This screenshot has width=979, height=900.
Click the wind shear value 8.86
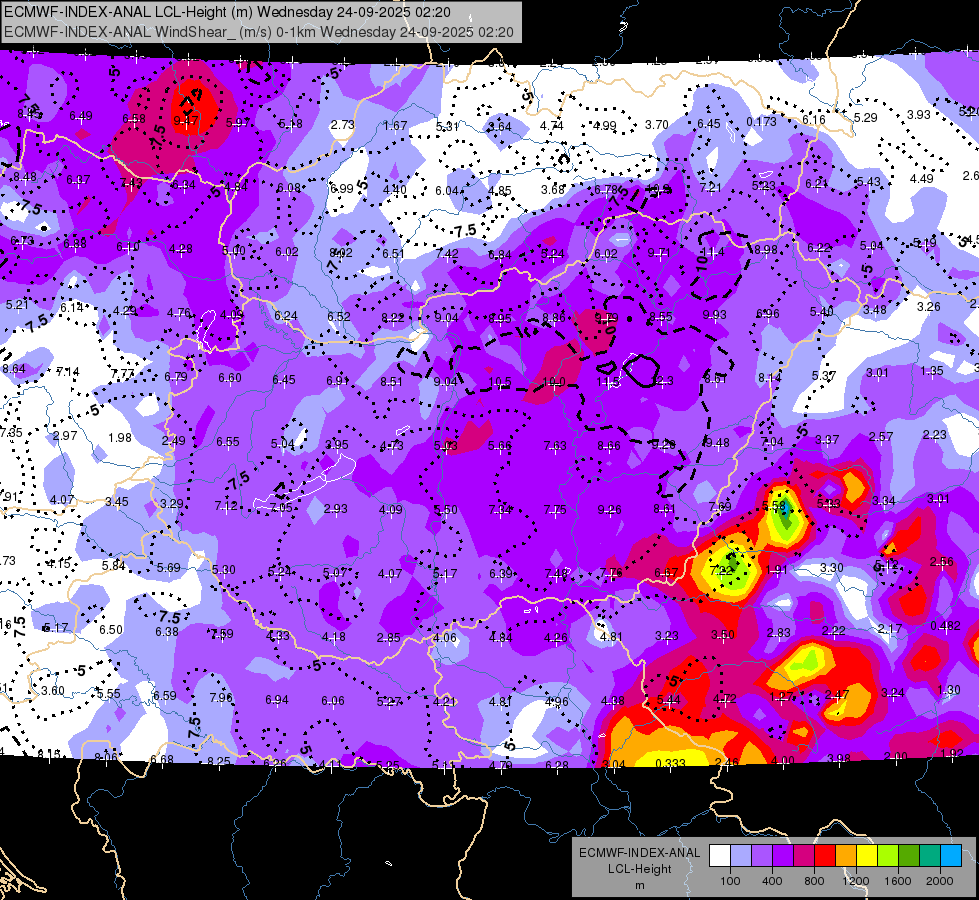(x=554, y=318)
